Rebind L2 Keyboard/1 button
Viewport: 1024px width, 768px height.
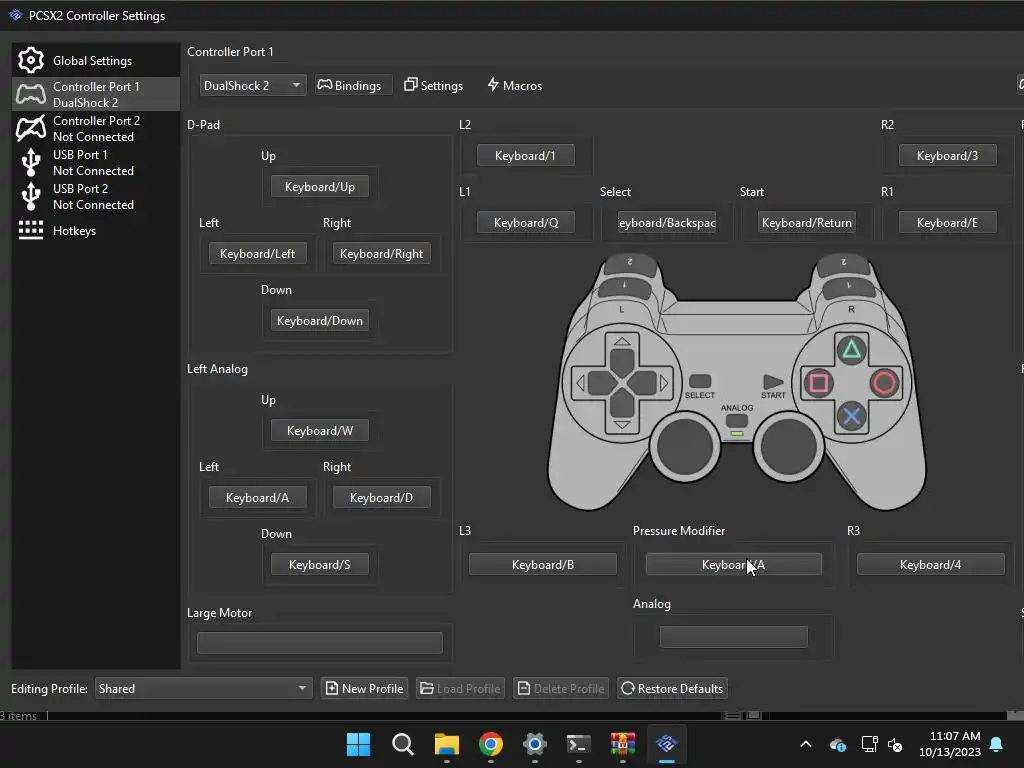pyautogui.click(x=526, y=155)
